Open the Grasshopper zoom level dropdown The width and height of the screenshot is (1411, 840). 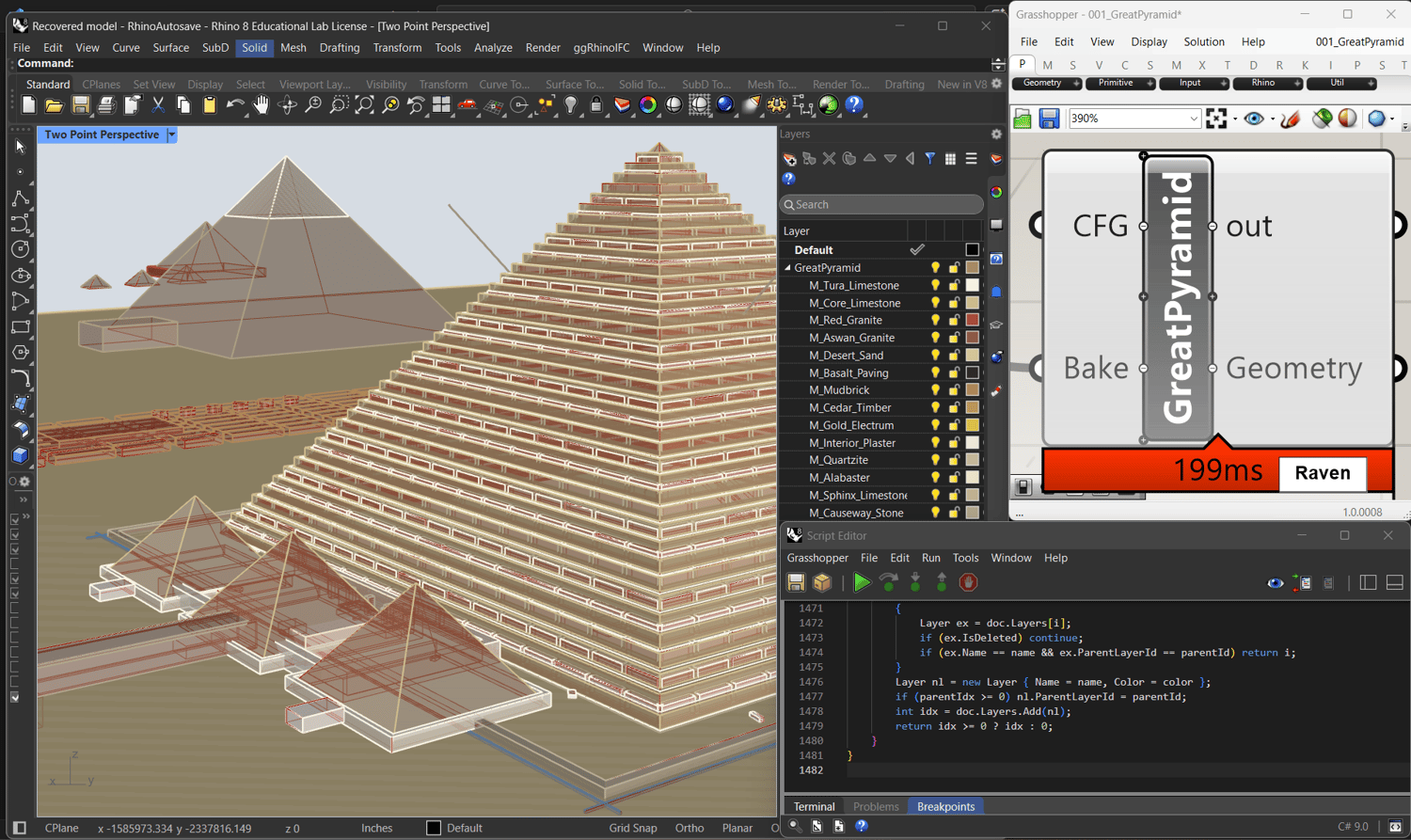(x=1194, y=119)
